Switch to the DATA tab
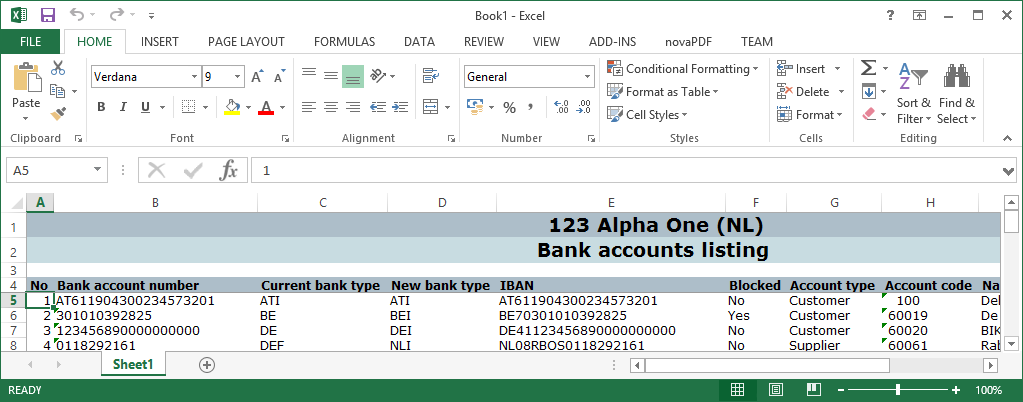This screenshot has width=1023, height=402. pyautogui.click(x=420, y=41)
